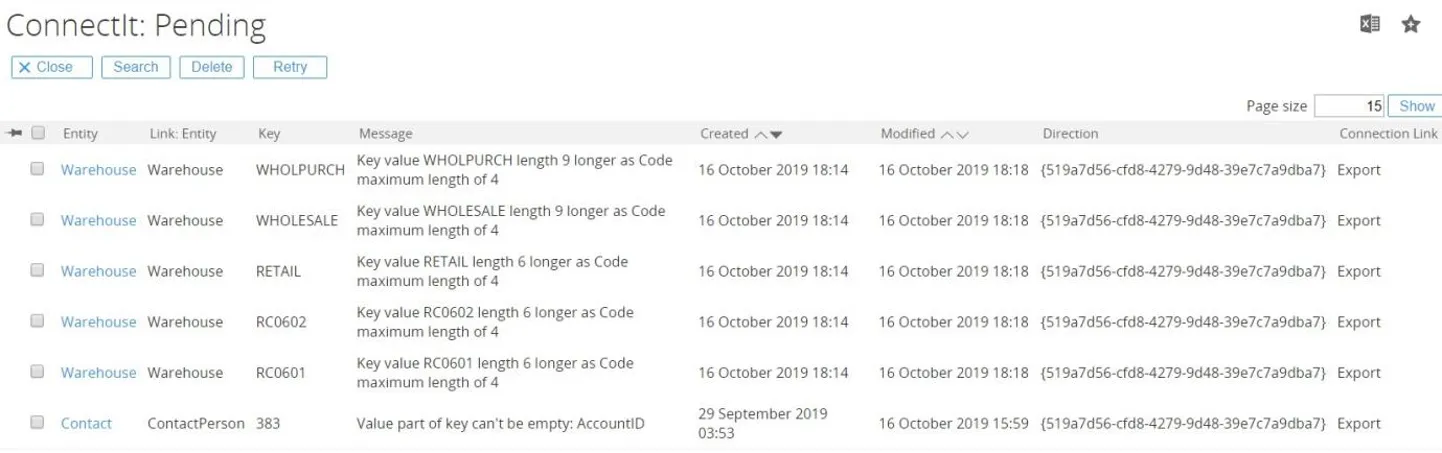Export list to Excel icon
The height and width of the screenshot is (453, 1442).
point(1370,25)
